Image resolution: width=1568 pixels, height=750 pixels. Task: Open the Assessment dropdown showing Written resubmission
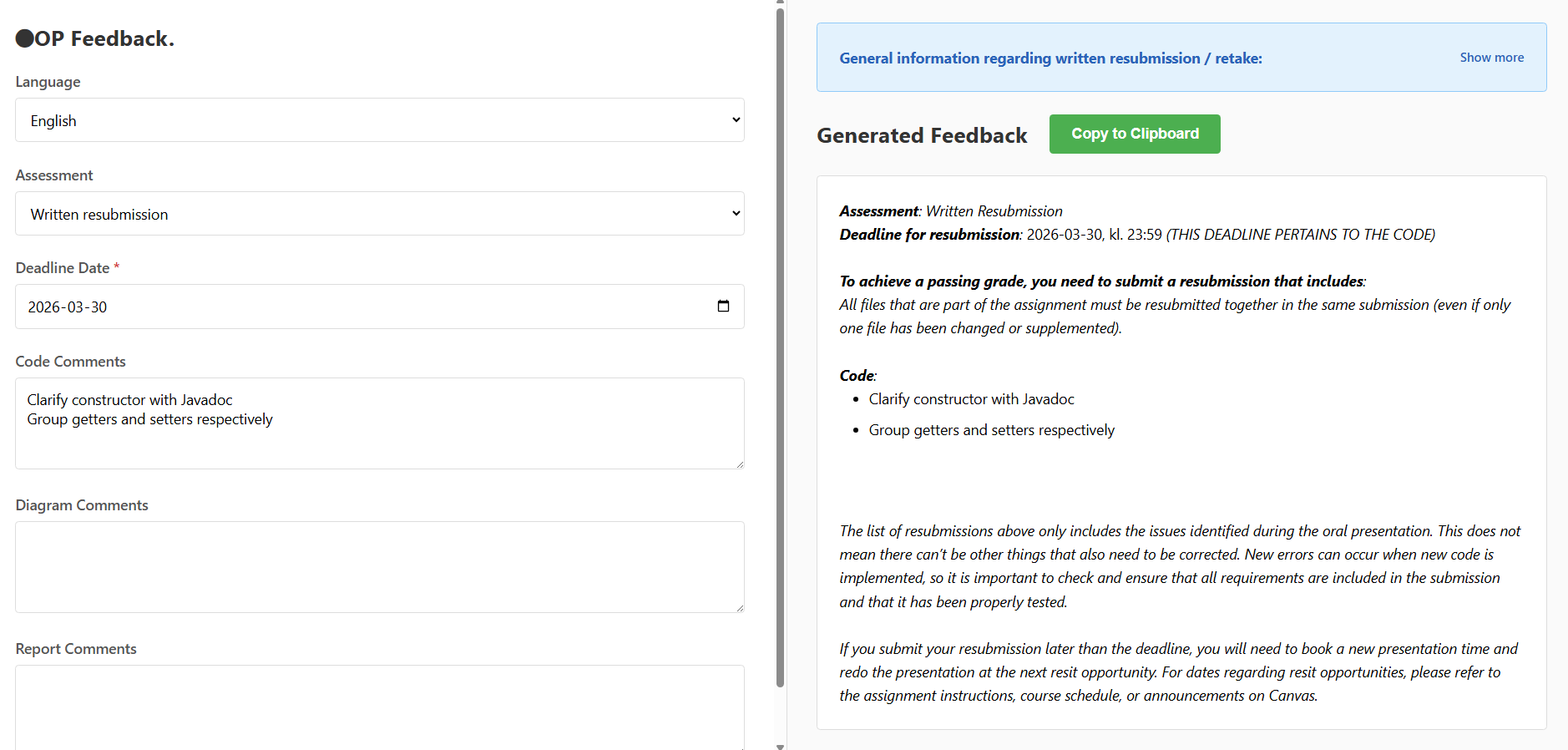pyautogui.click(x=379, y=214)
